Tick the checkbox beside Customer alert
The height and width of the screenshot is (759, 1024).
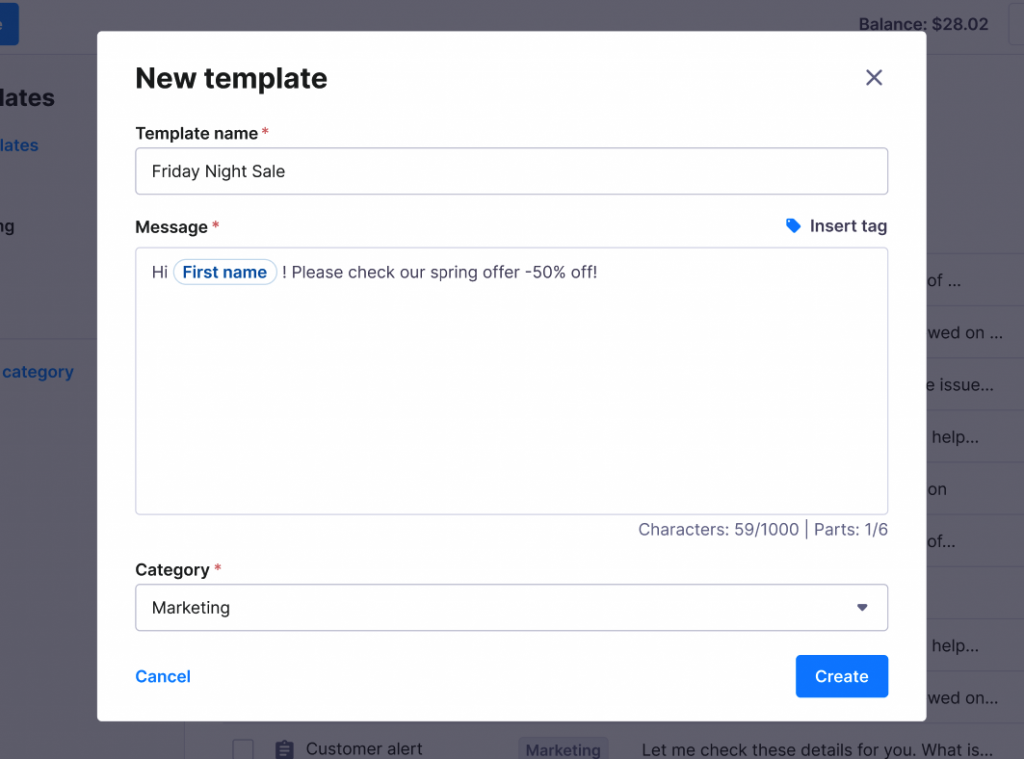(243, 749)
